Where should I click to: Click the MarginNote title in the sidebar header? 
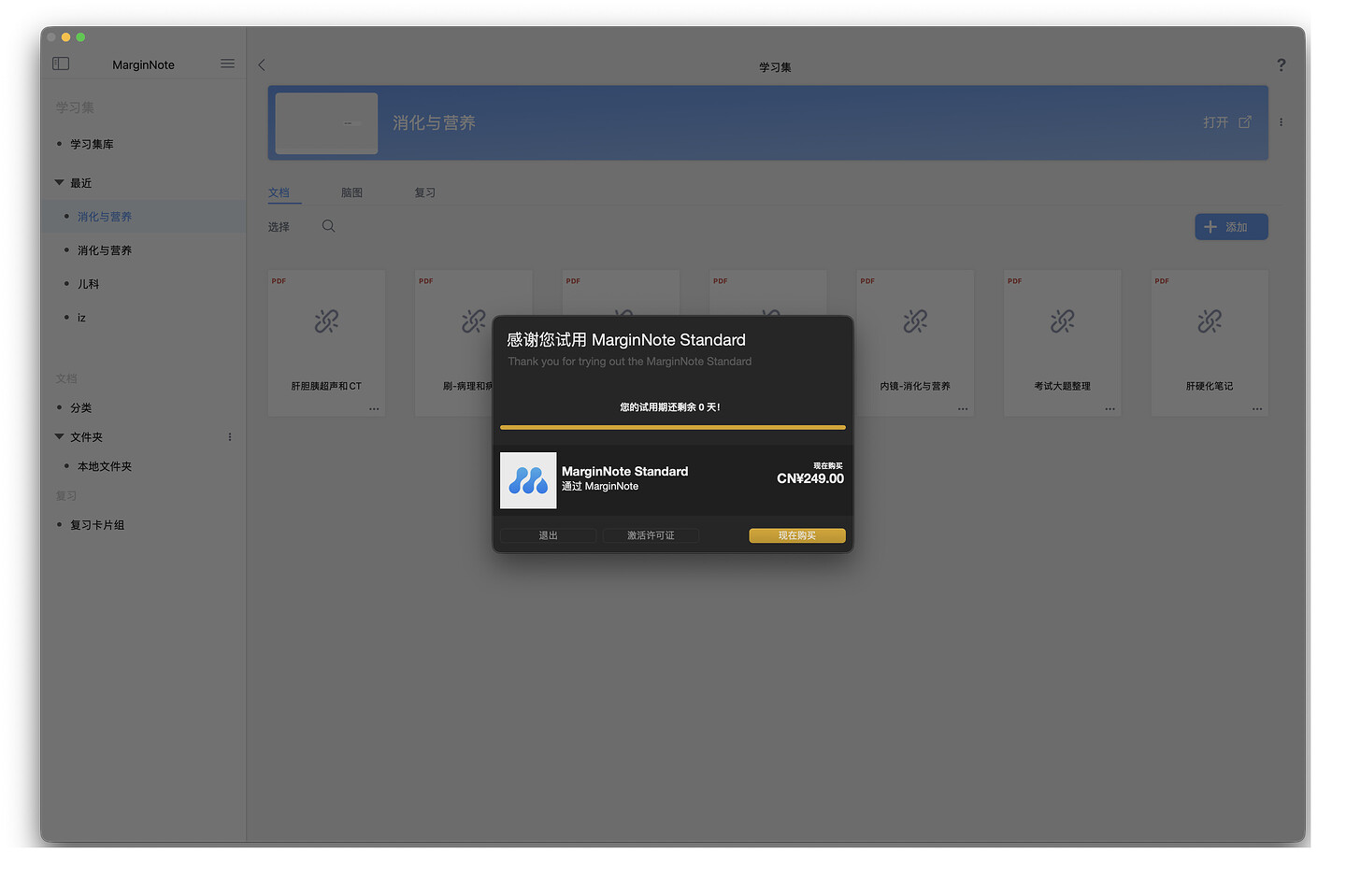point(143,64)
